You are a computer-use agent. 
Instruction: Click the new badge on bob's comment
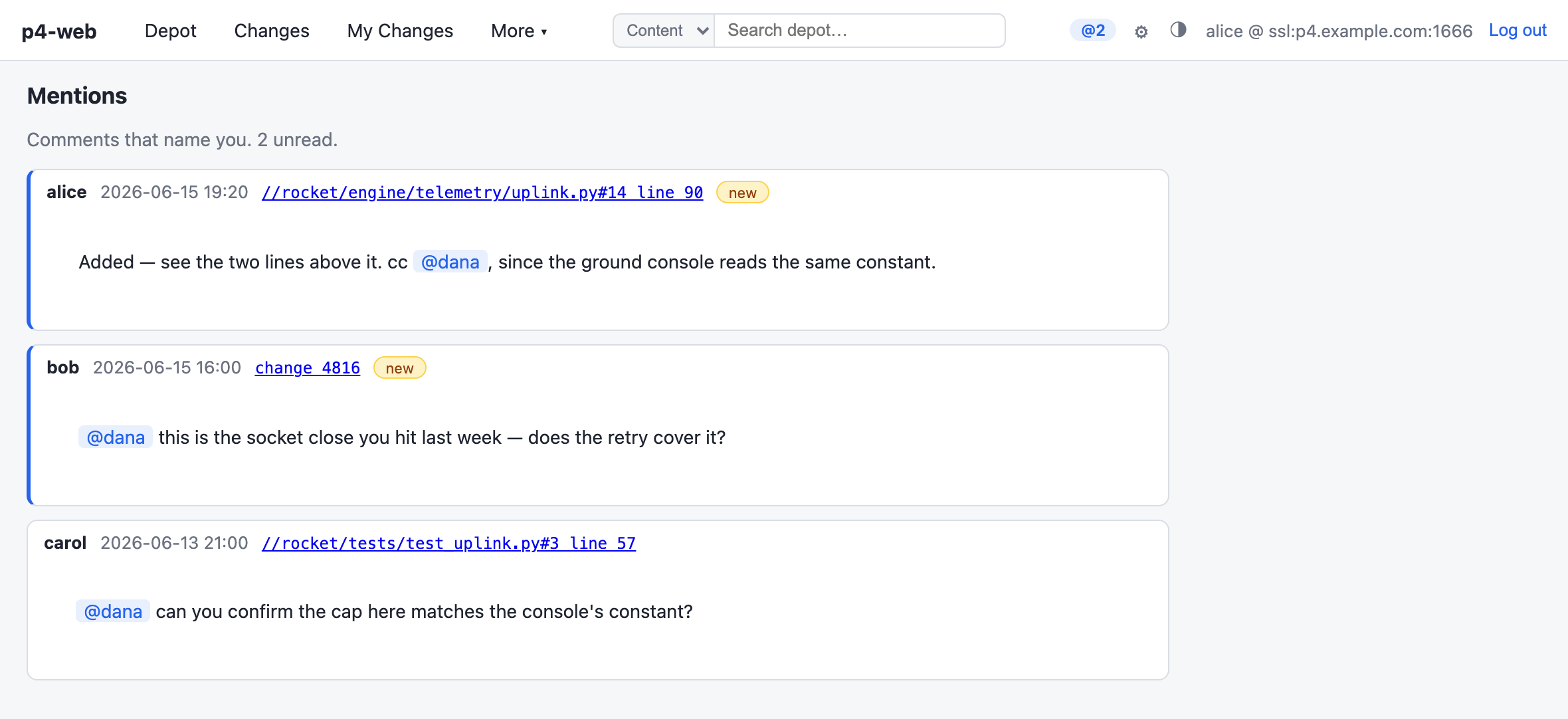(400, 368)
